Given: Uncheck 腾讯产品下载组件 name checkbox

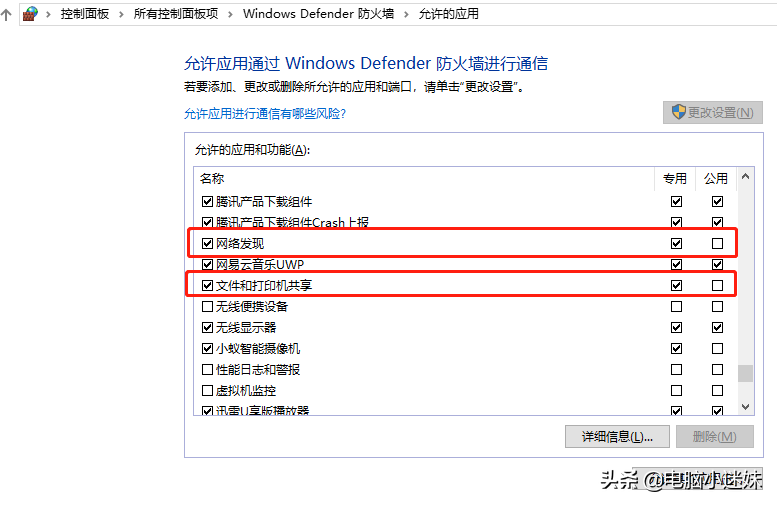Looking at the screenshot, I should (208, 202).
